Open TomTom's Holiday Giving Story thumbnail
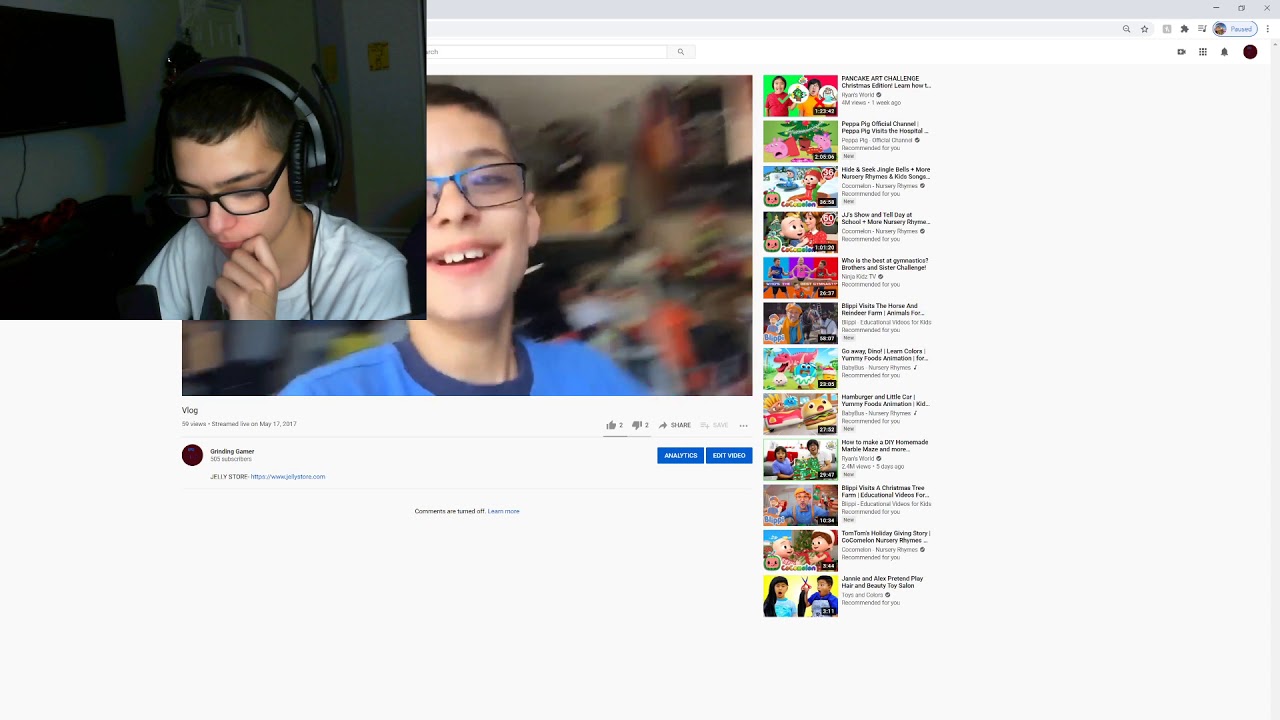 click(800, 551)
